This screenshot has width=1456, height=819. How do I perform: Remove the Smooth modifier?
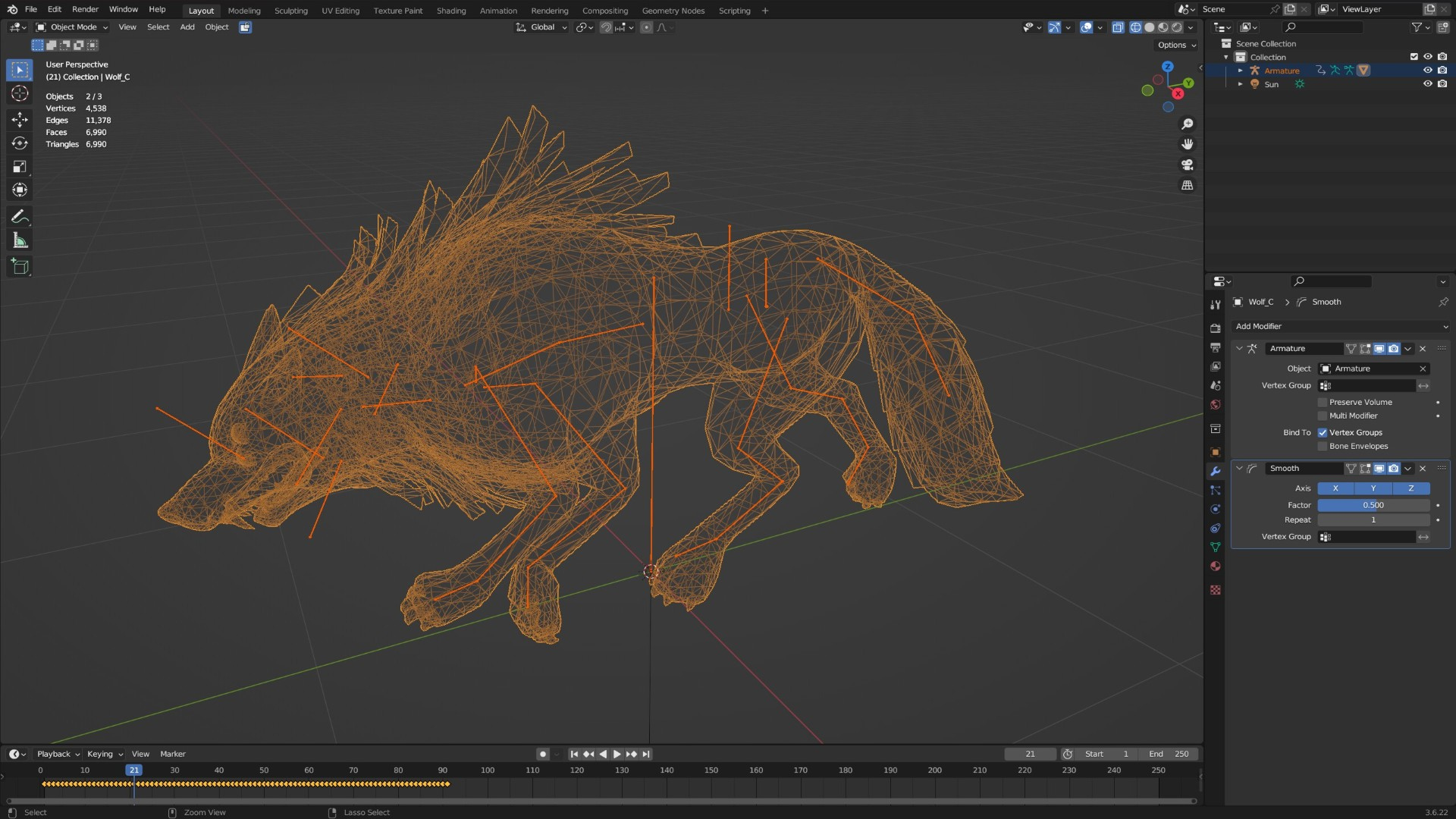1423,469
